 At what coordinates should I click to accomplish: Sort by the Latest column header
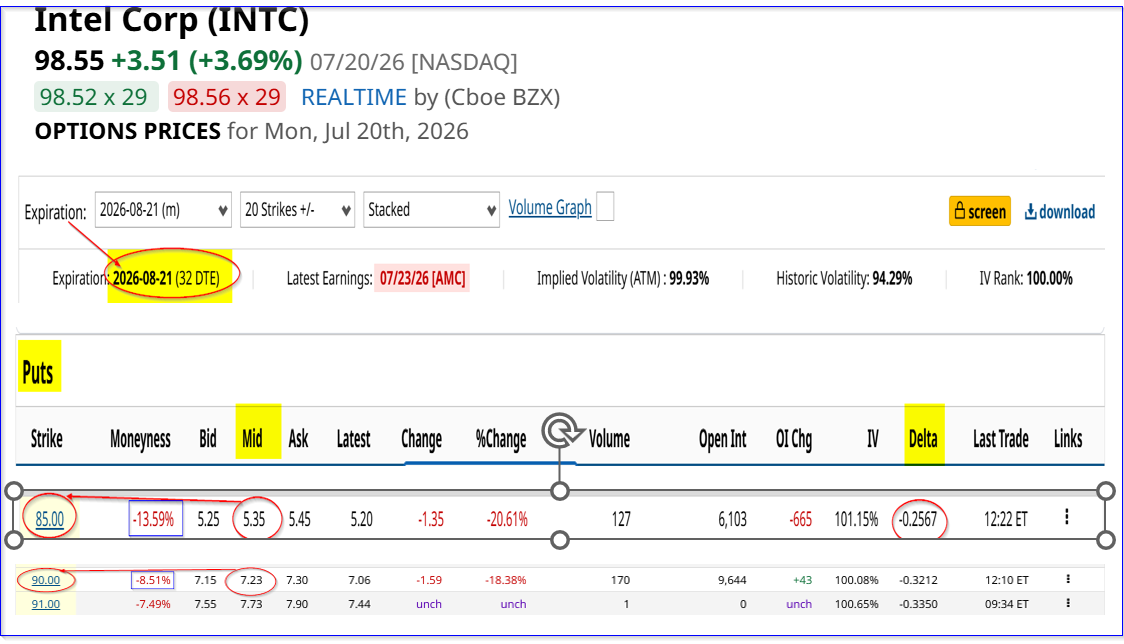pyautogui.click(x=353, y=438)
